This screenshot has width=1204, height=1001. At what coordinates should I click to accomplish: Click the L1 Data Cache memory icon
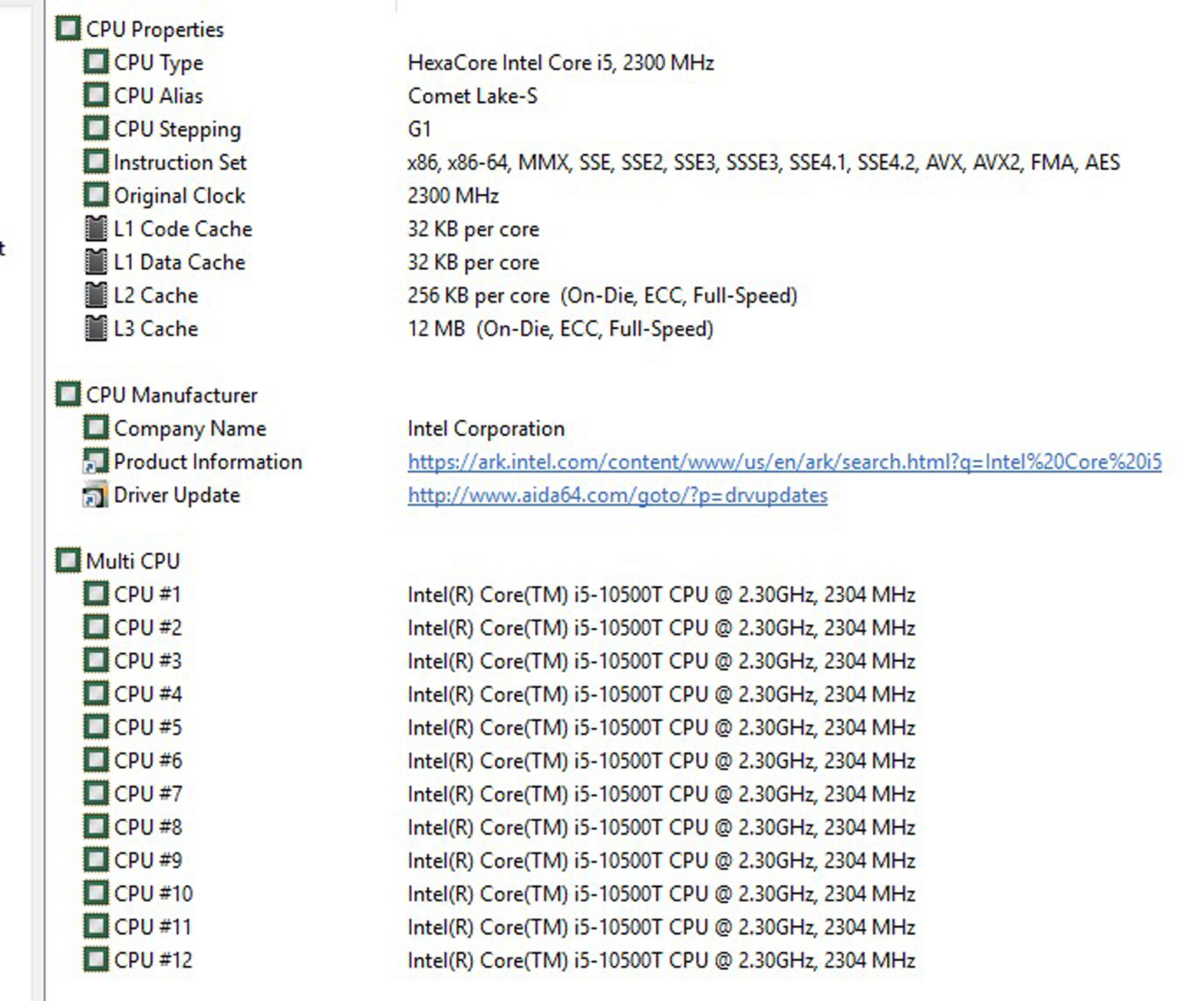coord(96,262)
